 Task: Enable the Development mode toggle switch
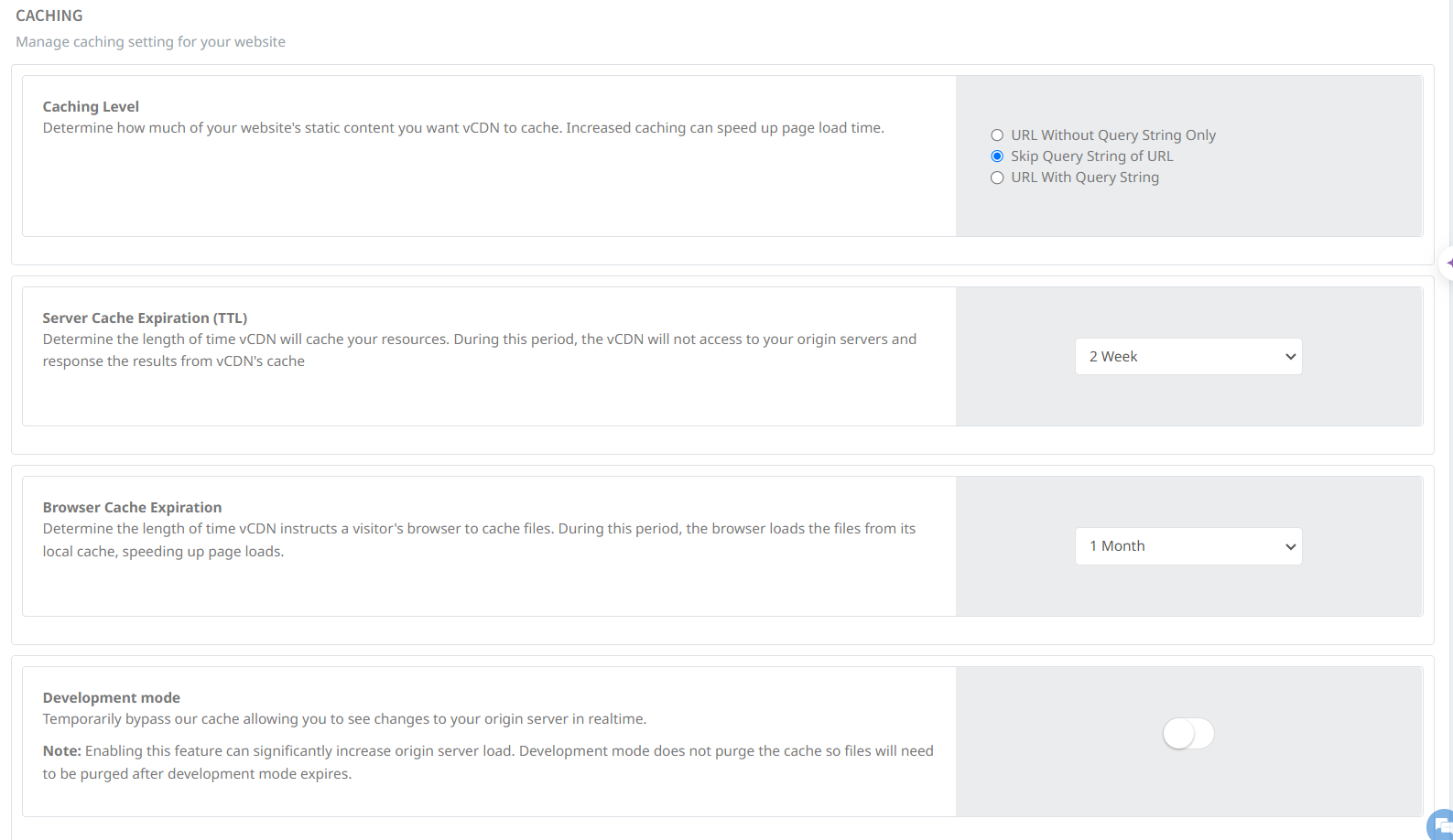pyautogui.click(x=1187, y=734)
